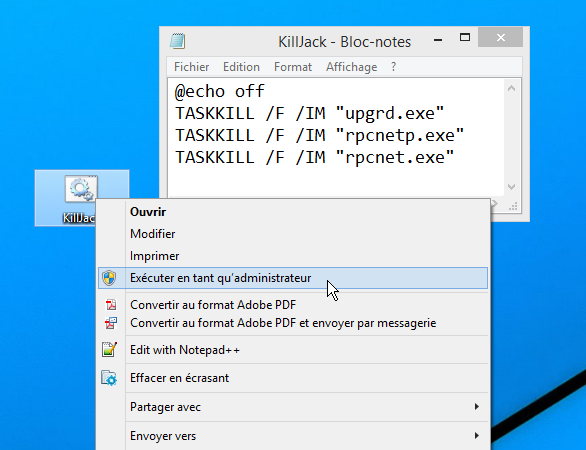Click the scroll up arrow in Notepad
The image size is (586, 450).
[512, 89]
